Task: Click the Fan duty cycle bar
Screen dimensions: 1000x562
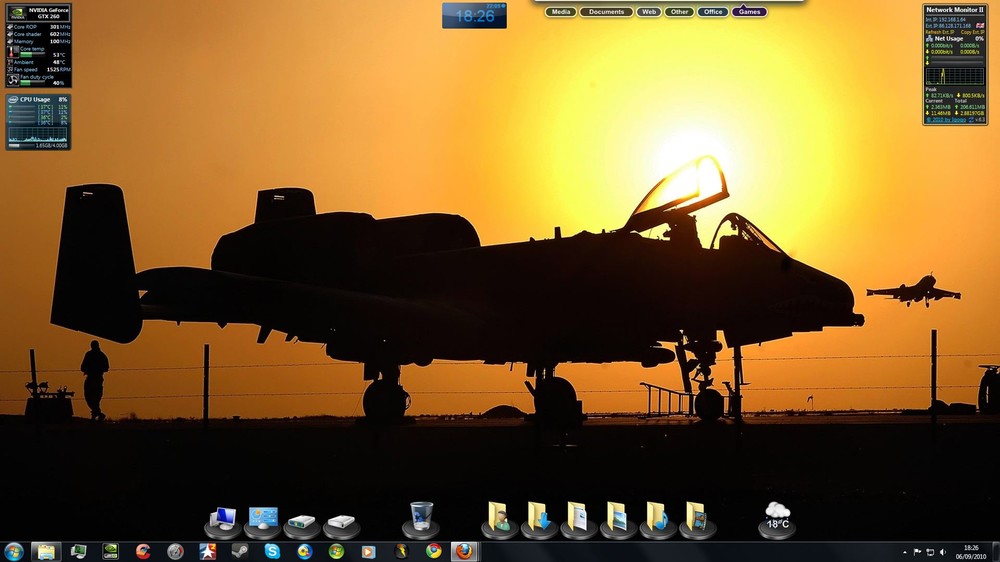Action: click(31, 82)
